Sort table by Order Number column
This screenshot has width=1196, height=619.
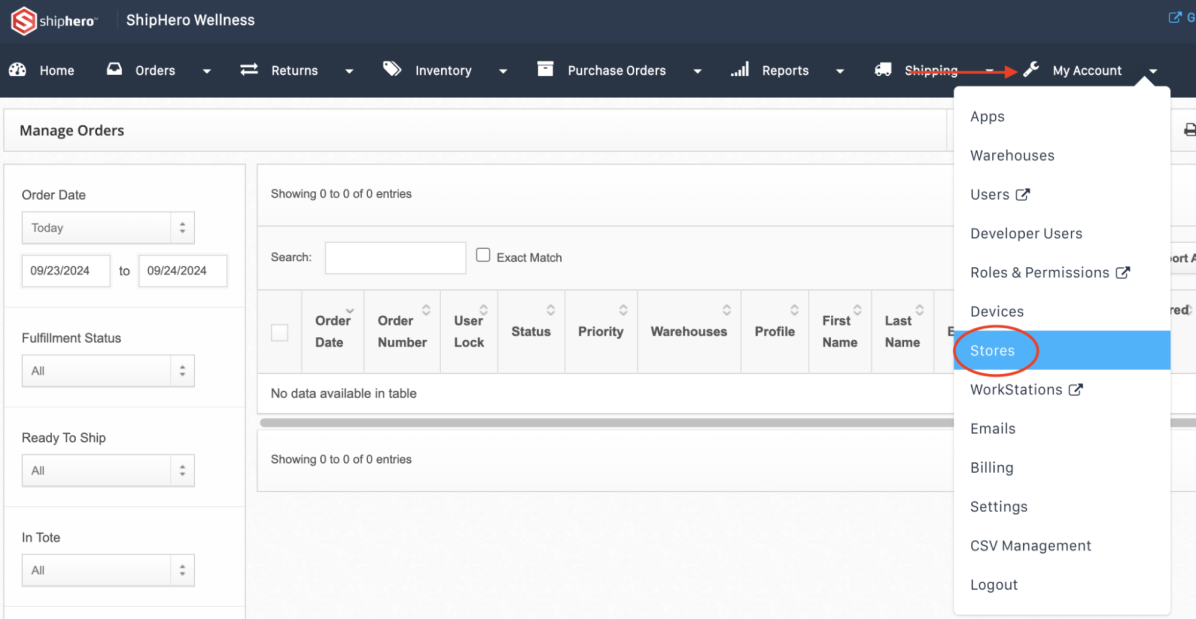402,332
